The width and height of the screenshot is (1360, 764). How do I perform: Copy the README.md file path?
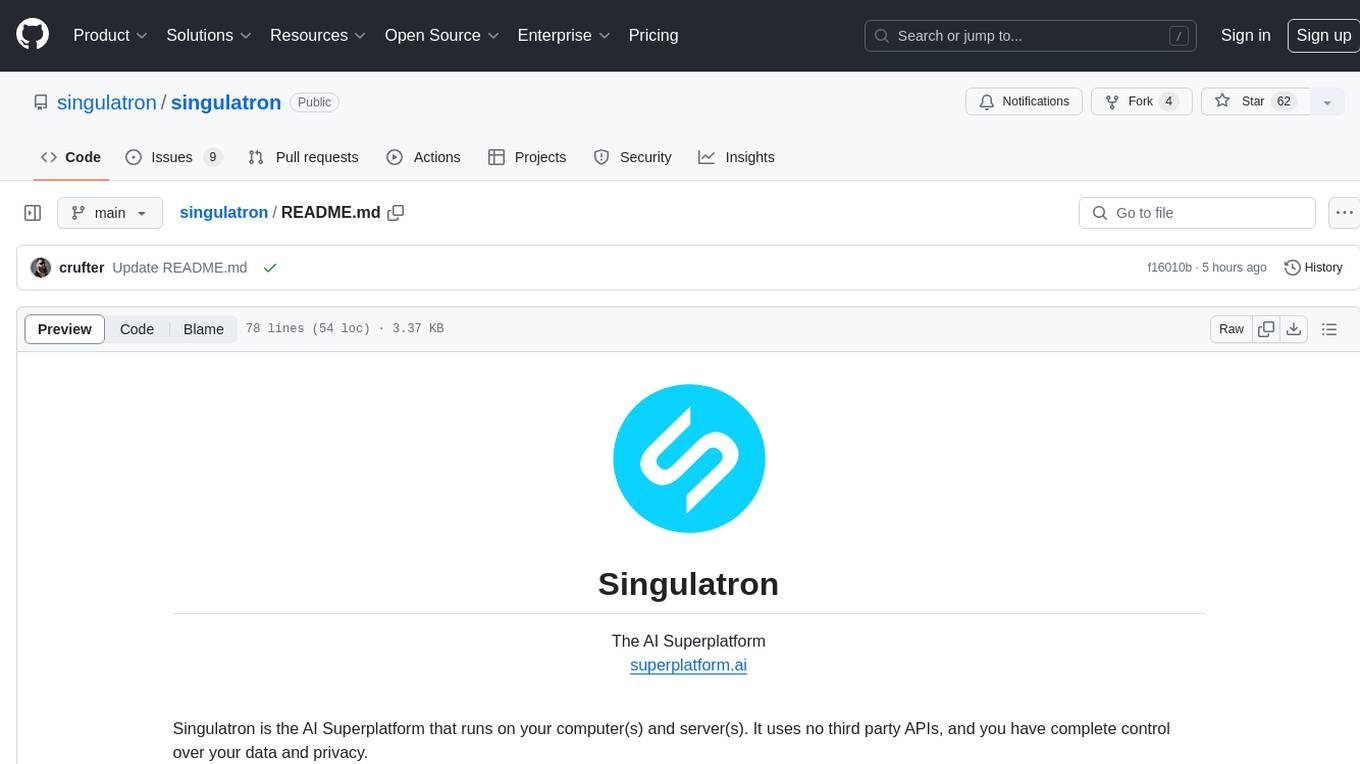point(396,213)
